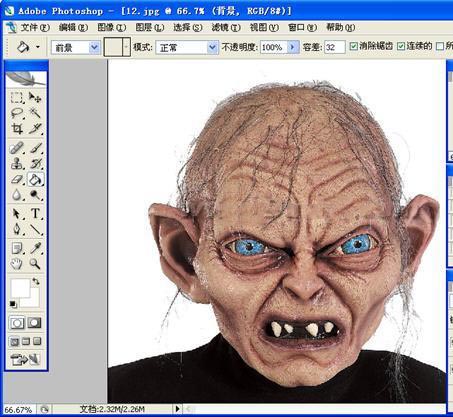453x417 pixels.
Task: Switch to Standard edit mode
Action: tap(17, 323)
